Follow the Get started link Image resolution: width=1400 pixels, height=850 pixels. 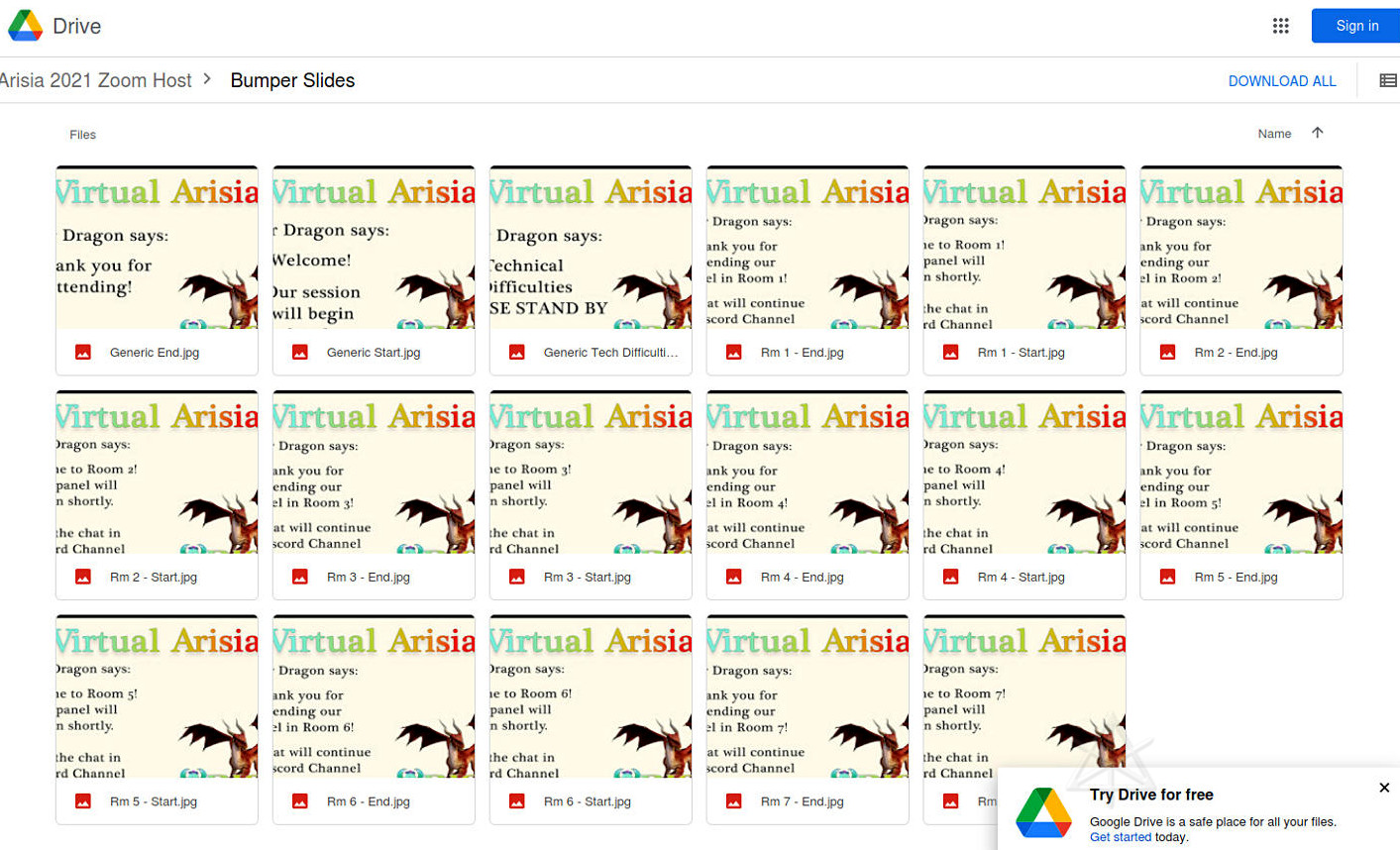tap(1120, 837)
